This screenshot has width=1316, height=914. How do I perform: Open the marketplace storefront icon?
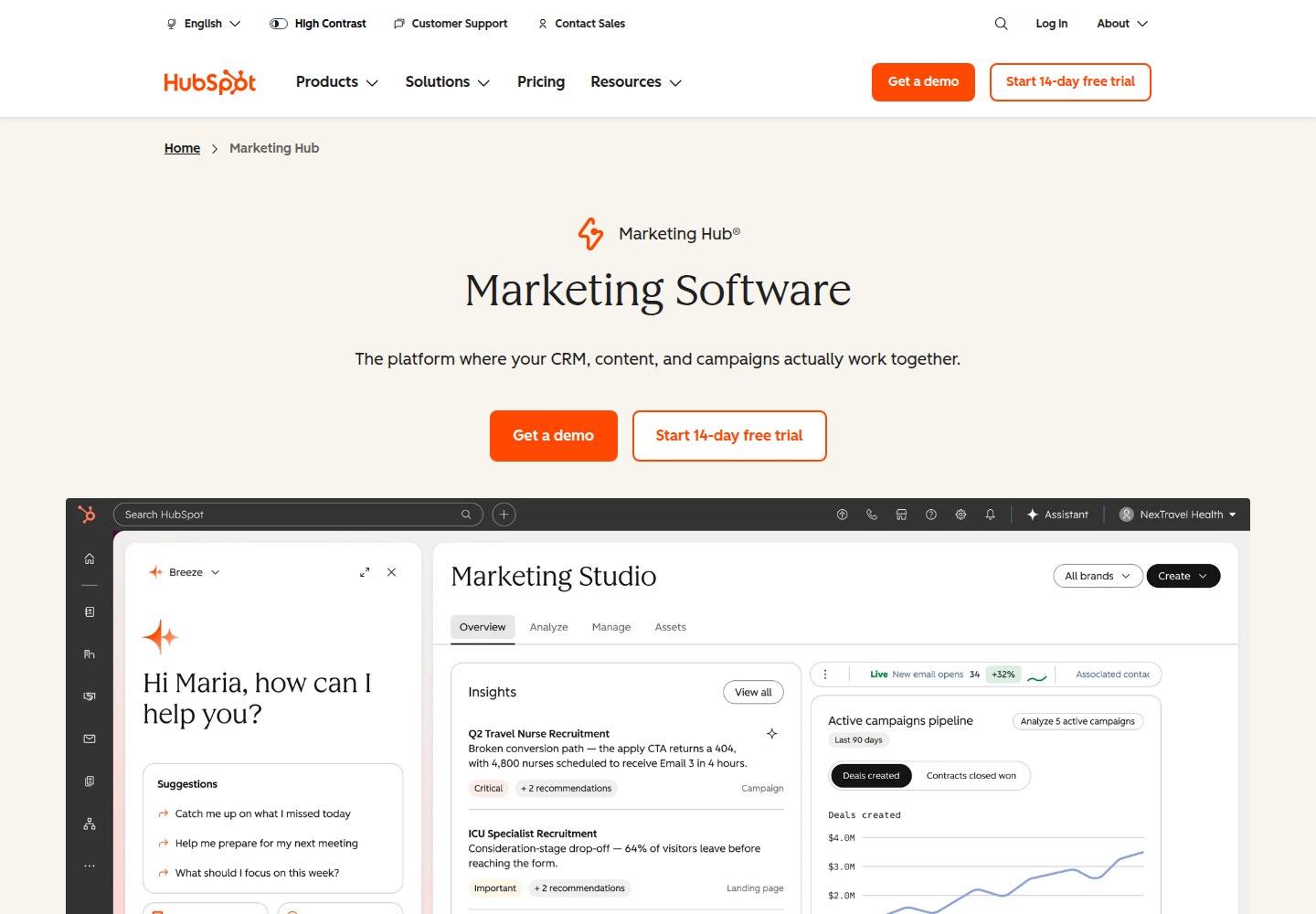pos(901,515)
